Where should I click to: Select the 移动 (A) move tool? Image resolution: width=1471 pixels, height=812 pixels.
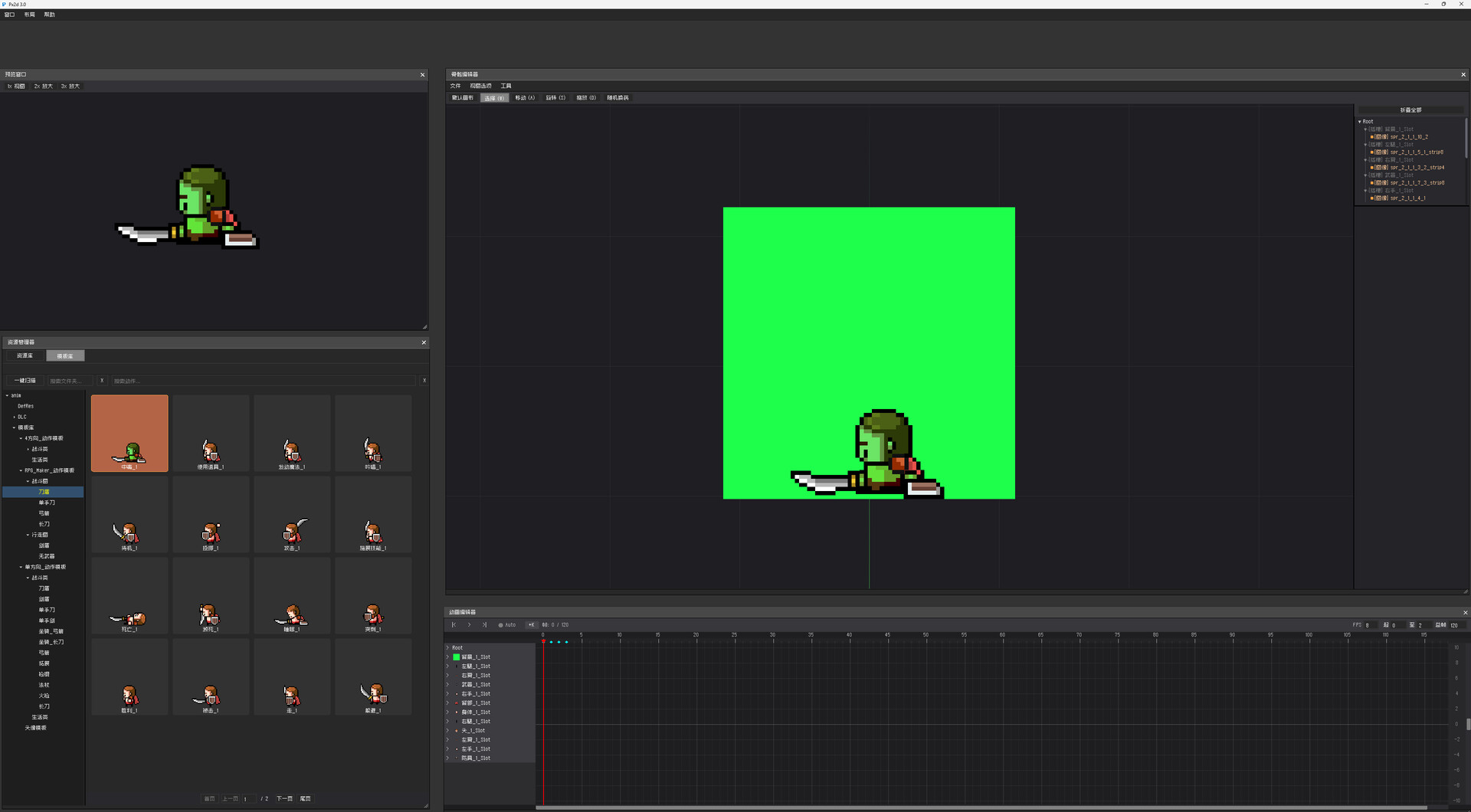[525, 98]
